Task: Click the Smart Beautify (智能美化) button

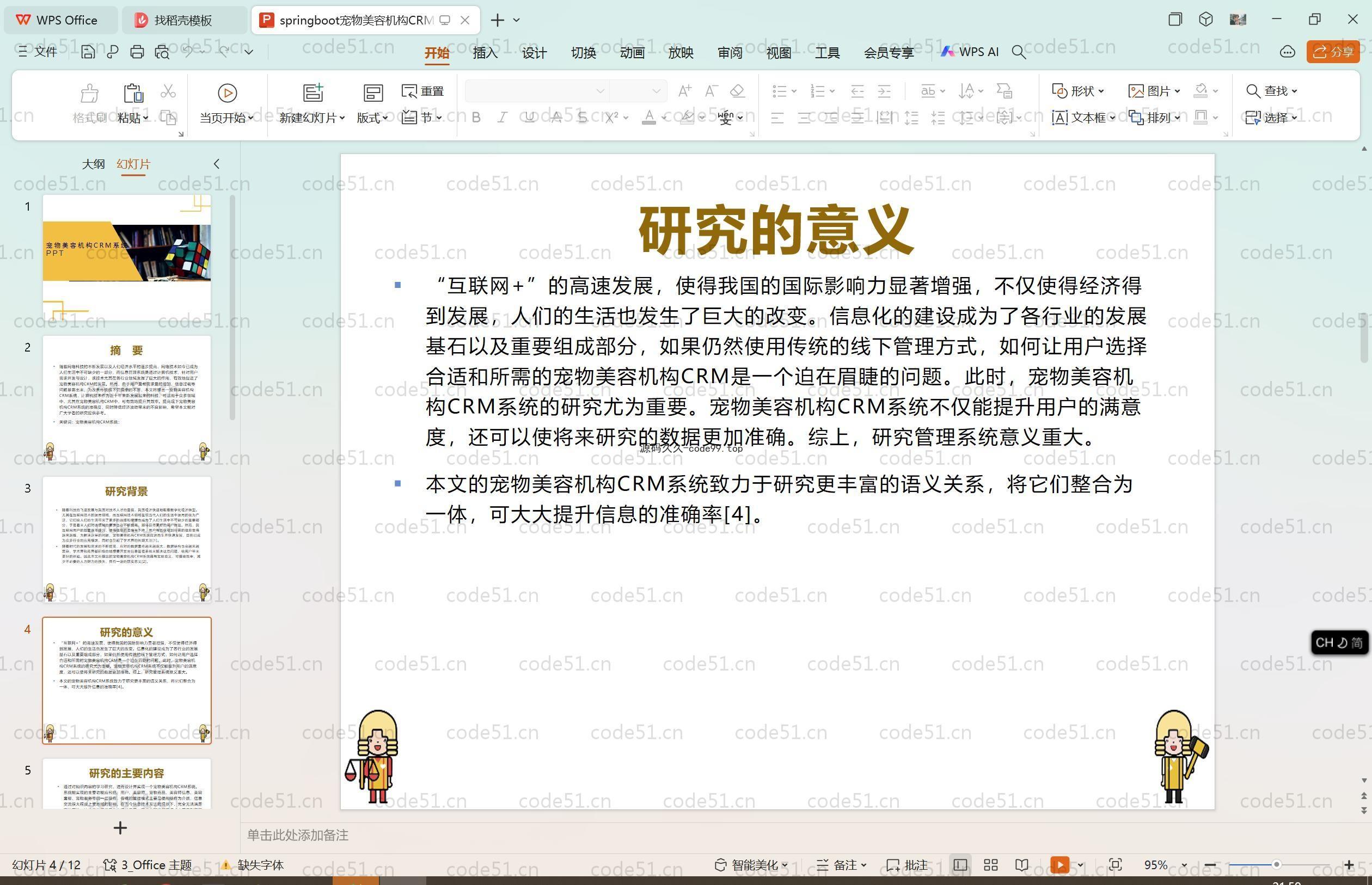Action: 750,865
